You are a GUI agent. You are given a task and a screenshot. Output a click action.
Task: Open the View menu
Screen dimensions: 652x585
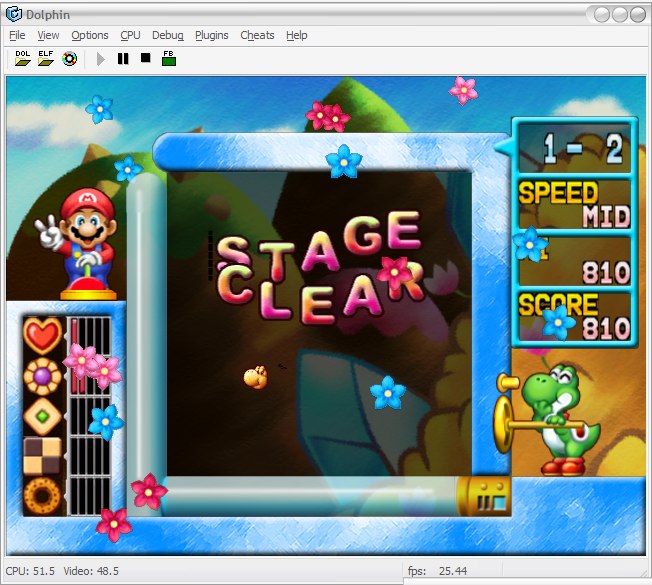click(x=48, y=35)
